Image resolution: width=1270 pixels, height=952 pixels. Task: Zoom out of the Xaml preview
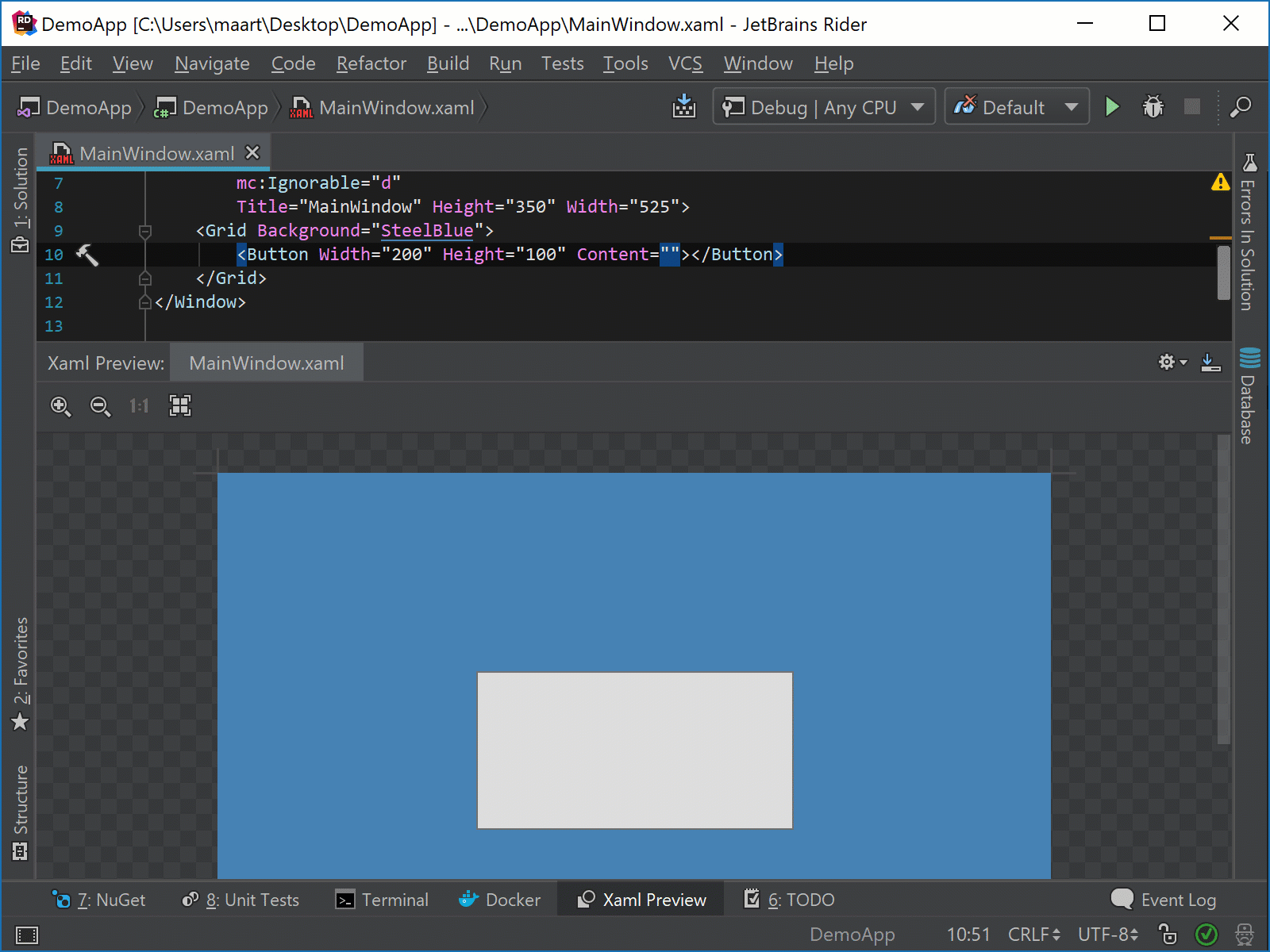tap(101, 406)
